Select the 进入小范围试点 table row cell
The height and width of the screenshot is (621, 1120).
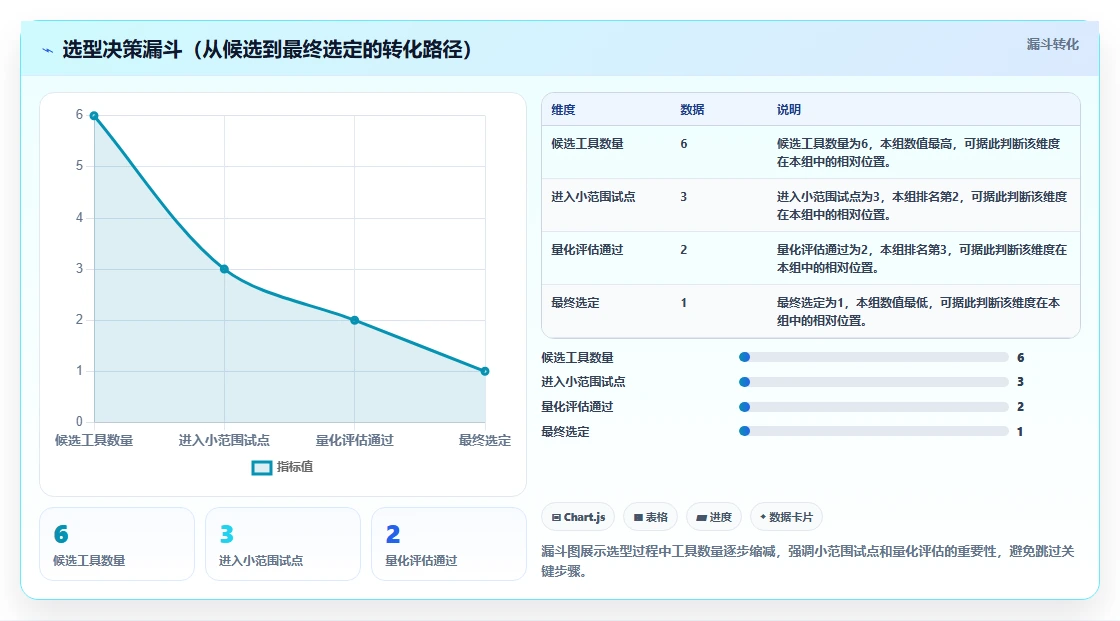pyautogui.click(x=593, y=197)
